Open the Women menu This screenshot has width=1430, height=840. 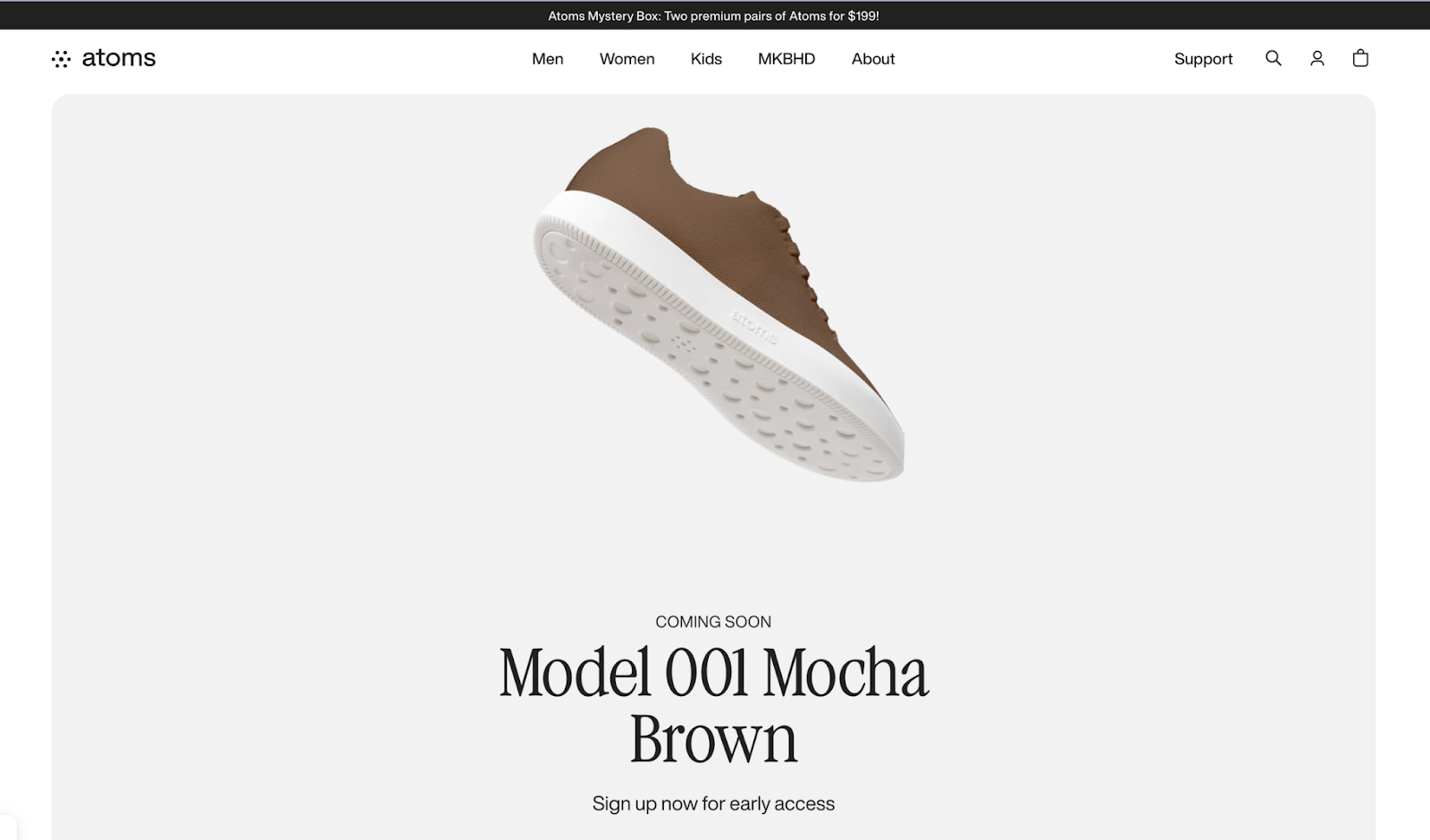627,59
